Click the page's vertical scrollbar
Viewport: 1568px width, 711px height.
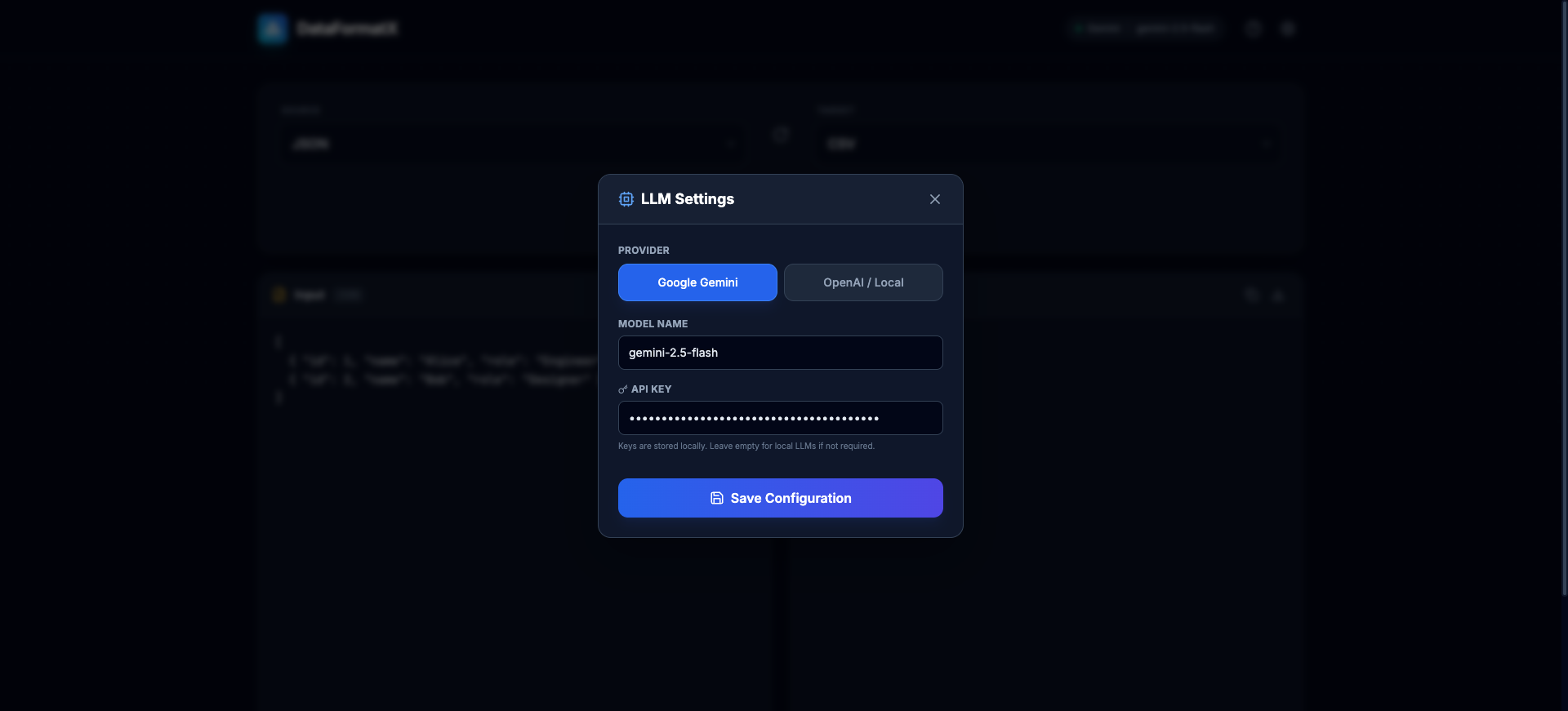[x=1564, y=298]
